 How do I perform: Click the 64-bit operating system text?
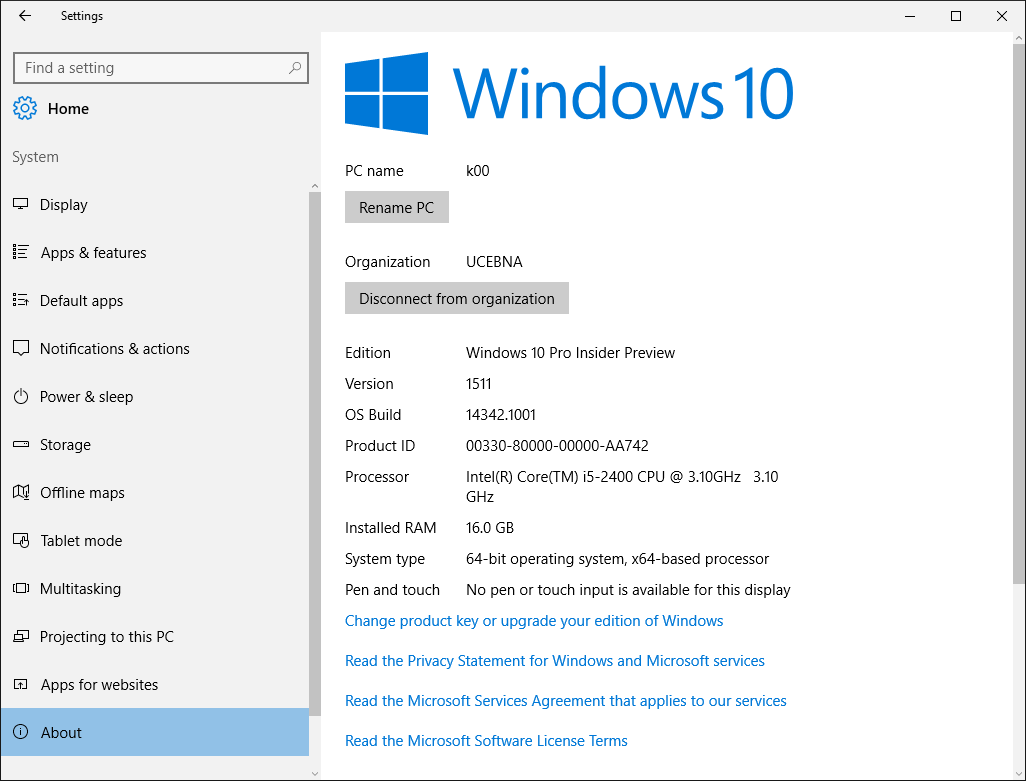[617, 559]
